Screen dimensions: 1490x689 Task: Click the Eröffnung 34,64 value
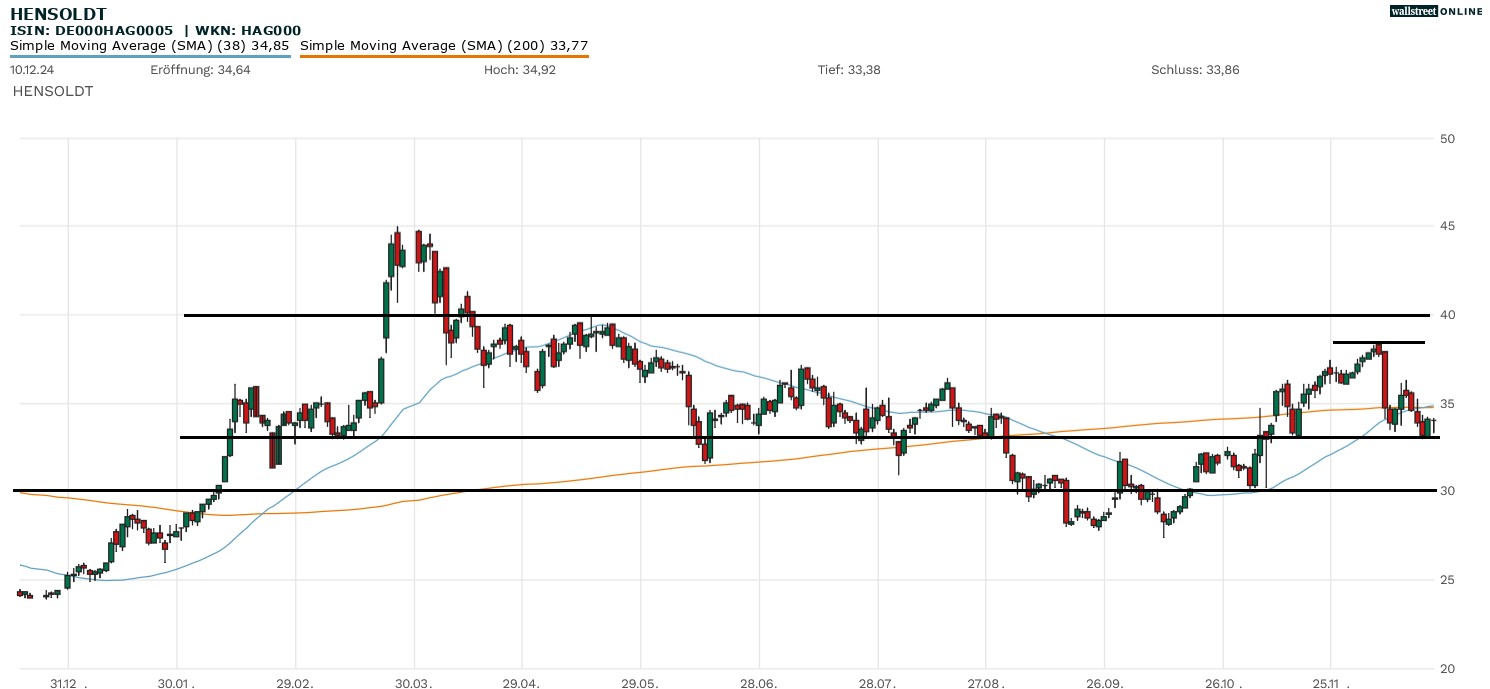200,70
